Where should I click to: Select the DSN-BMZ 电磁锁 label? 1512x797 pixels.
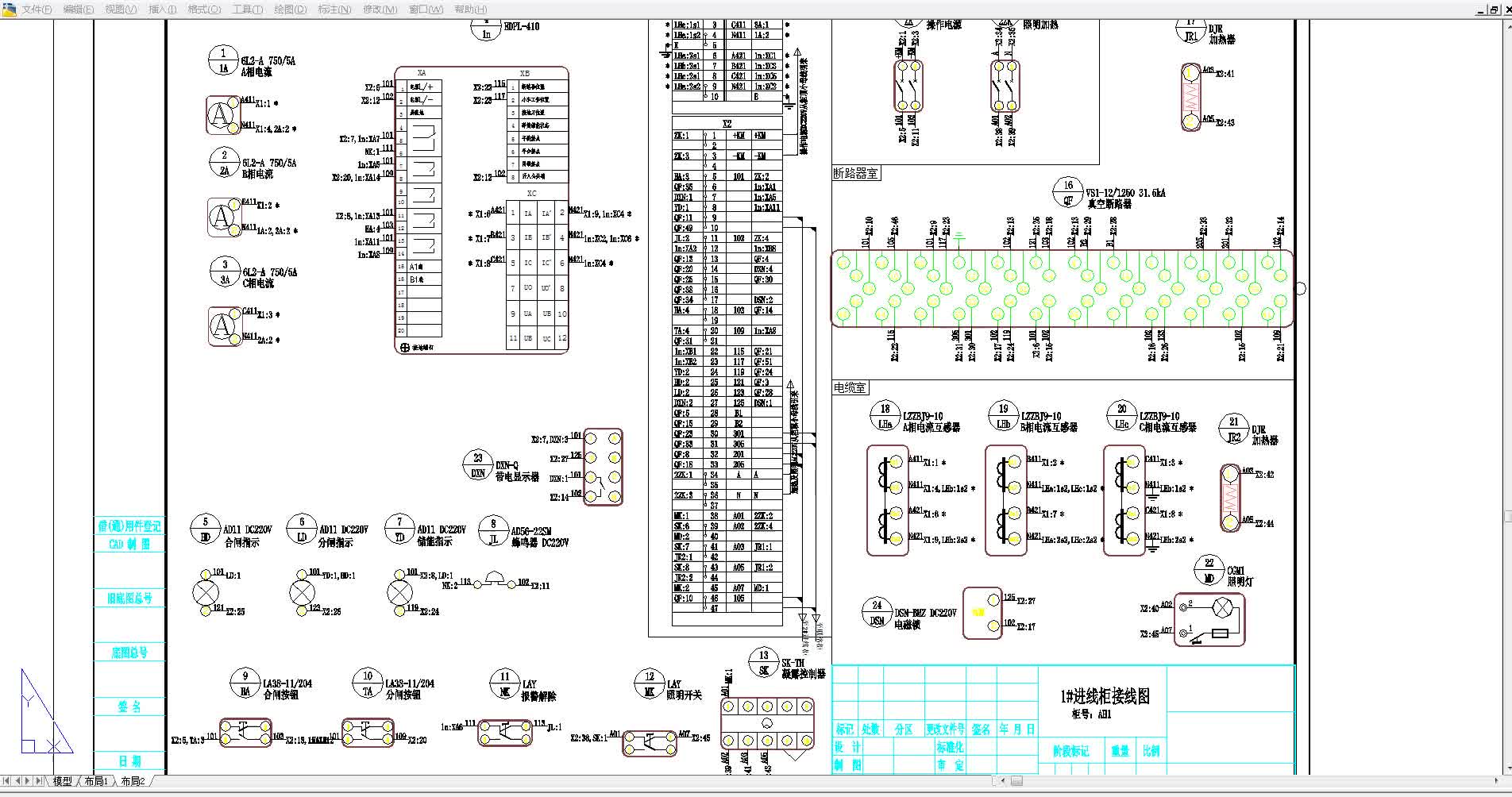point(926,618)
